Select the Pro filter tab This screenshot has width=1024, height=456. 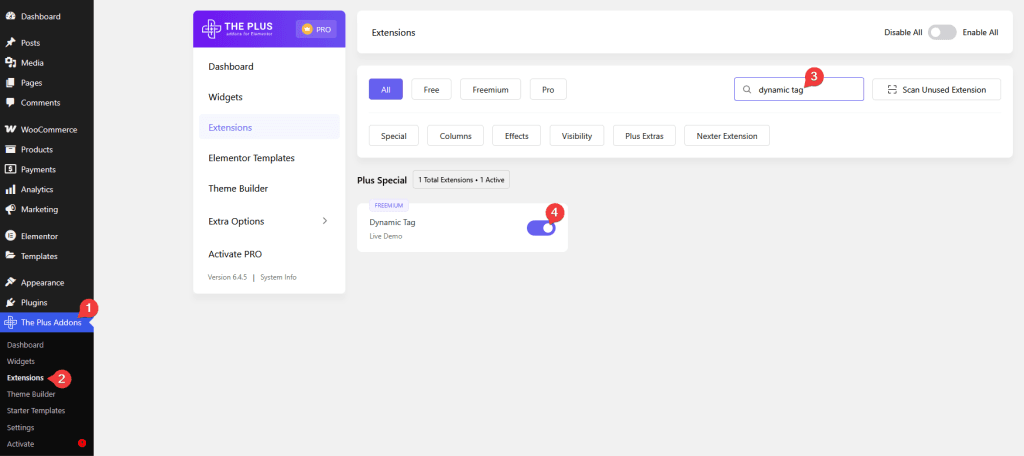pyautogui.click(x=548, y=90)
